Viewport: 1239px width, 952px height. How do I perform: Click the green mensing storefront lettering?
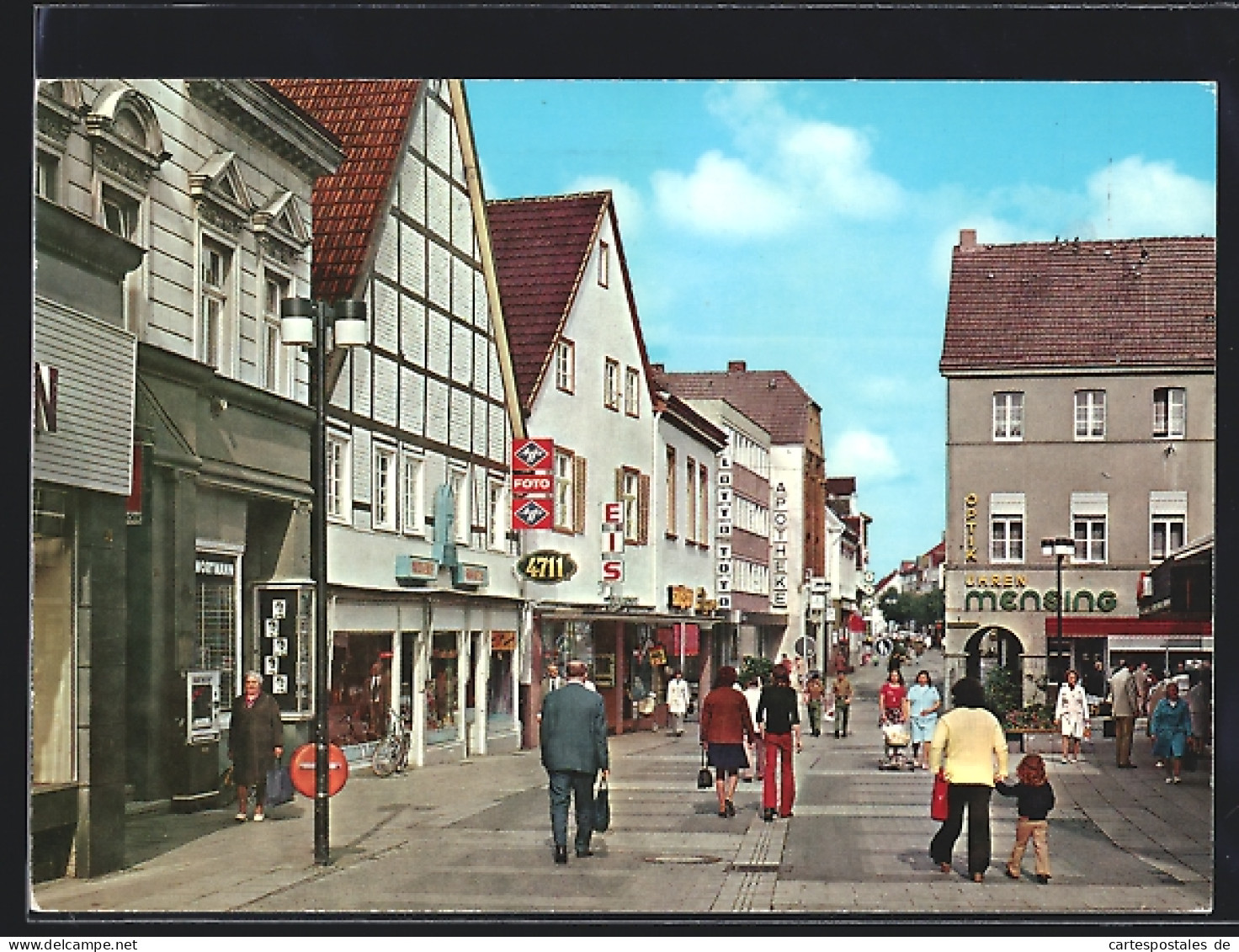coord(1040,599)
